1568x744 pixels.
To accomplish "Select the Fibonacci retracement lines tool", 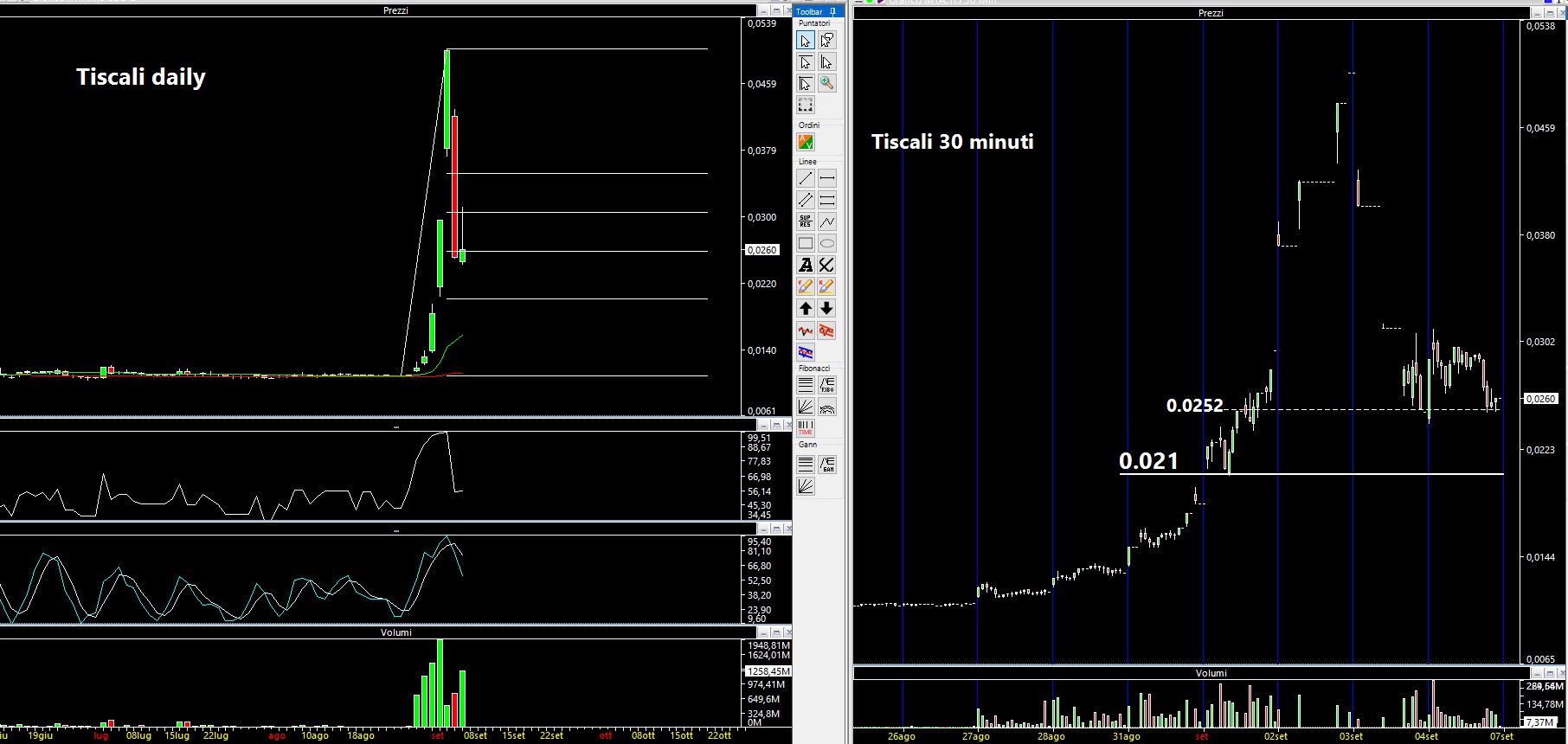I will (x=806, y=385).
